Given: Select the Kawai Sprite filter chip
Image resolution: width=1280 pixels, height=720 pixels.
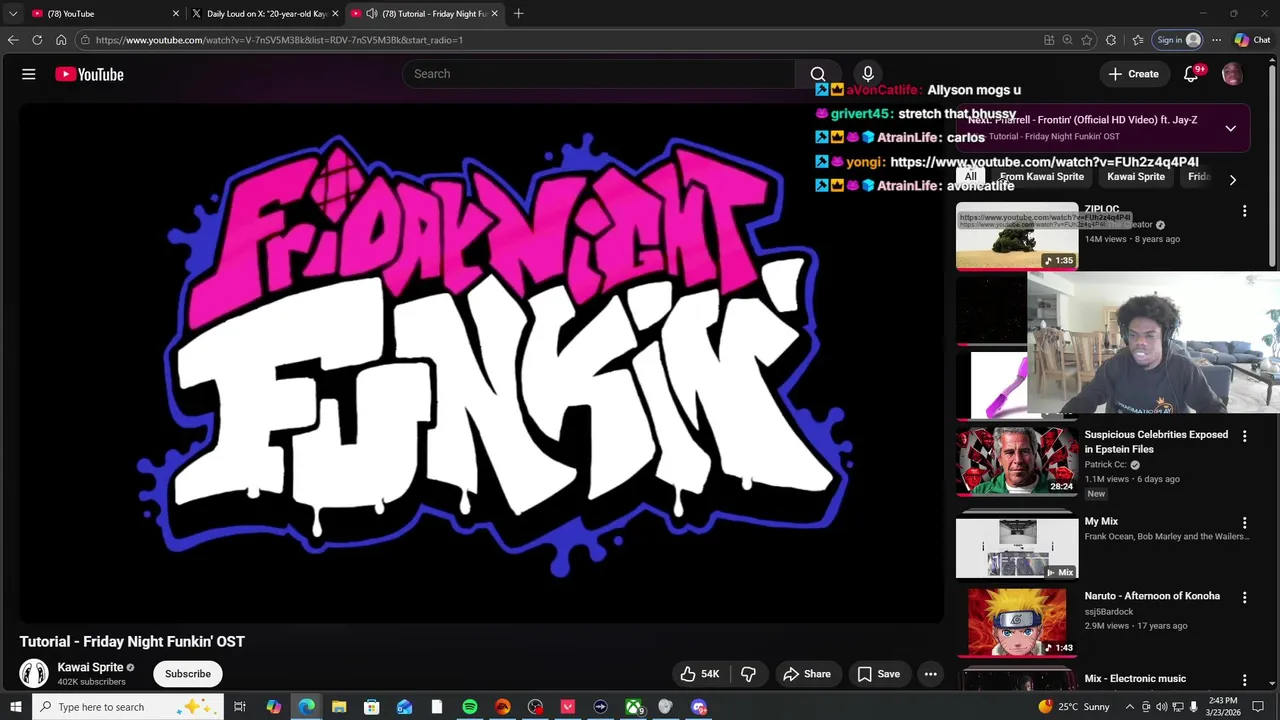Looking at the screenshot, I should pos(1136,177).
